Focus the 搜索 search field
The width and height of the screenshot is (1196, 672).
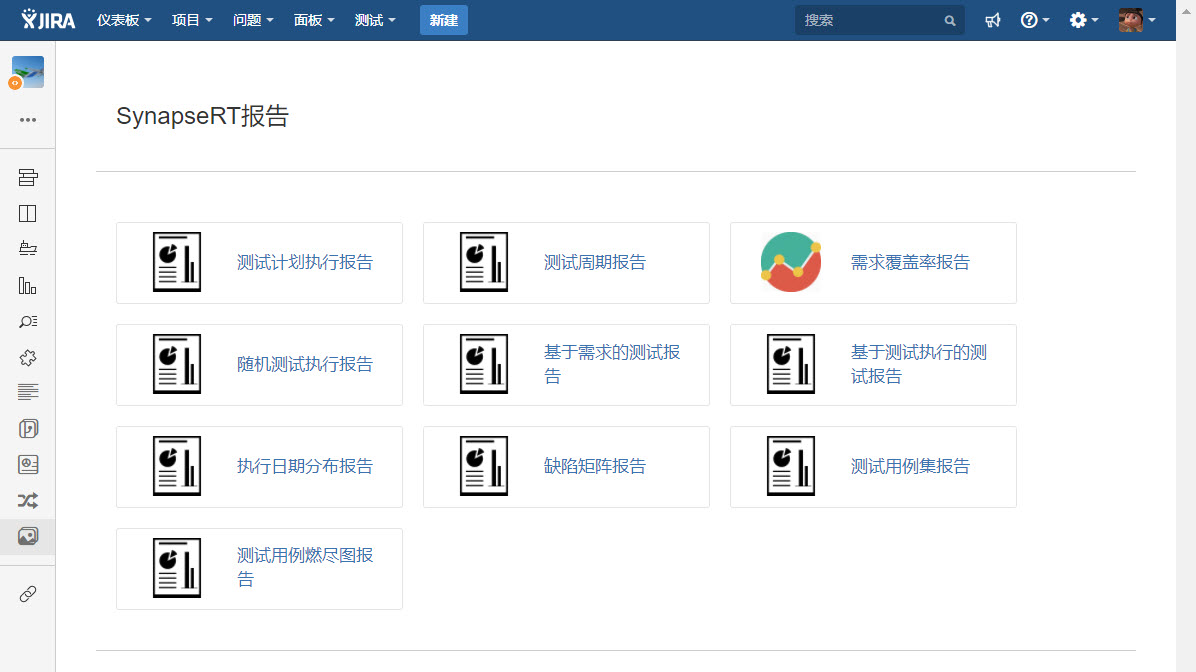(879, 20)
